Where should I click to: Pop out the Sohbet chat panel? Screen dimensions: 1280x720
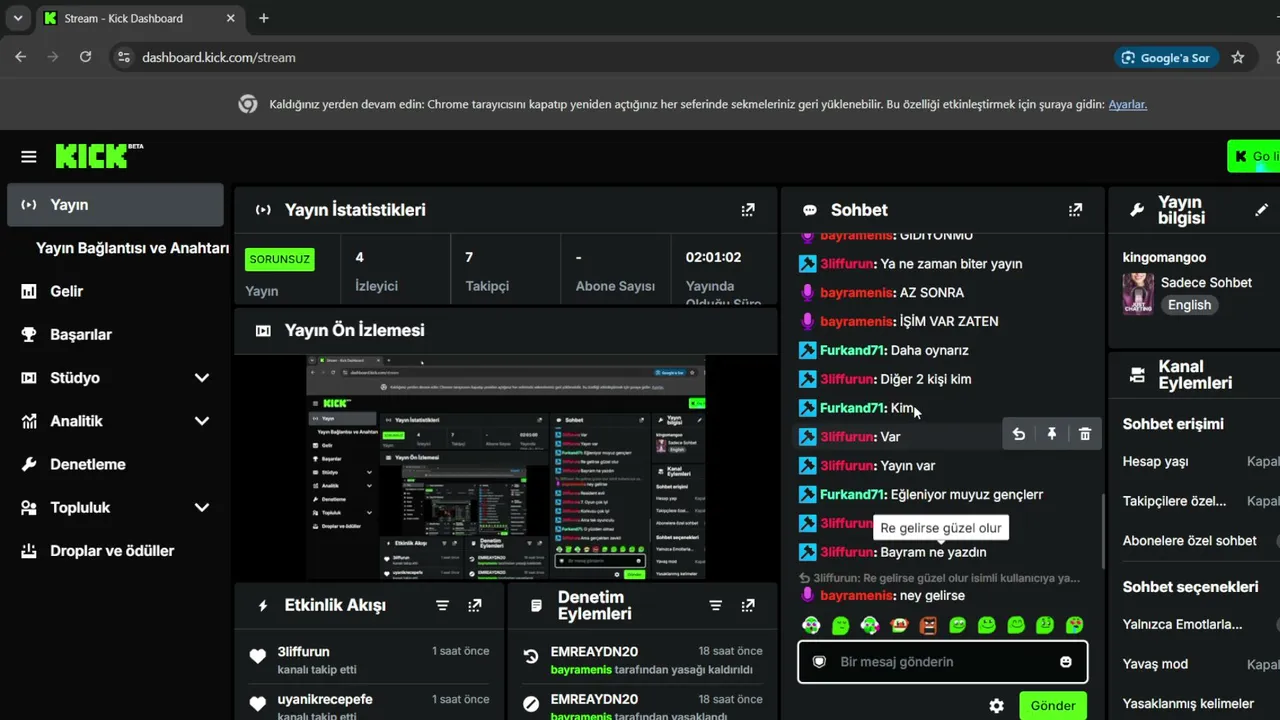click(1075, 210)
